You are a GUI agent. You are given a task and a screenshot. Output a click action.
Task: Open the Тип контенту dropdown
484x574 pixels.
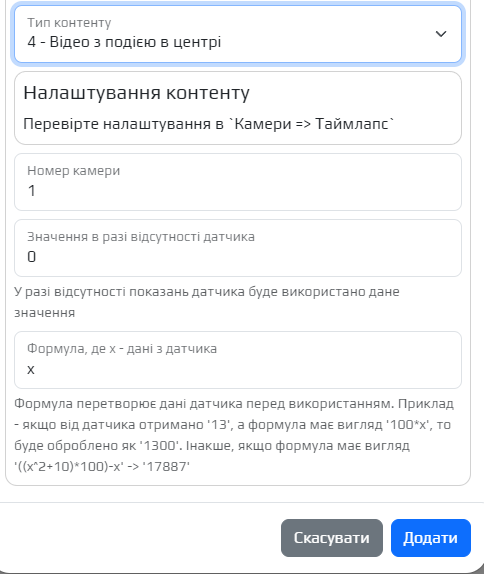238,34
